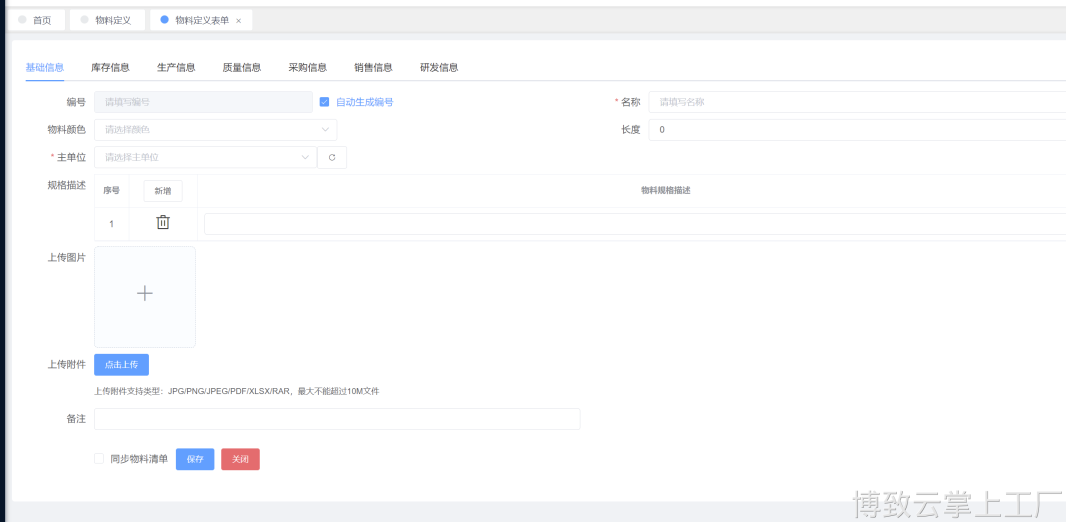The width and height of the screenshot is (1066, 522).
Task: Click the blue 保存 button
Action: pos(195,459)
